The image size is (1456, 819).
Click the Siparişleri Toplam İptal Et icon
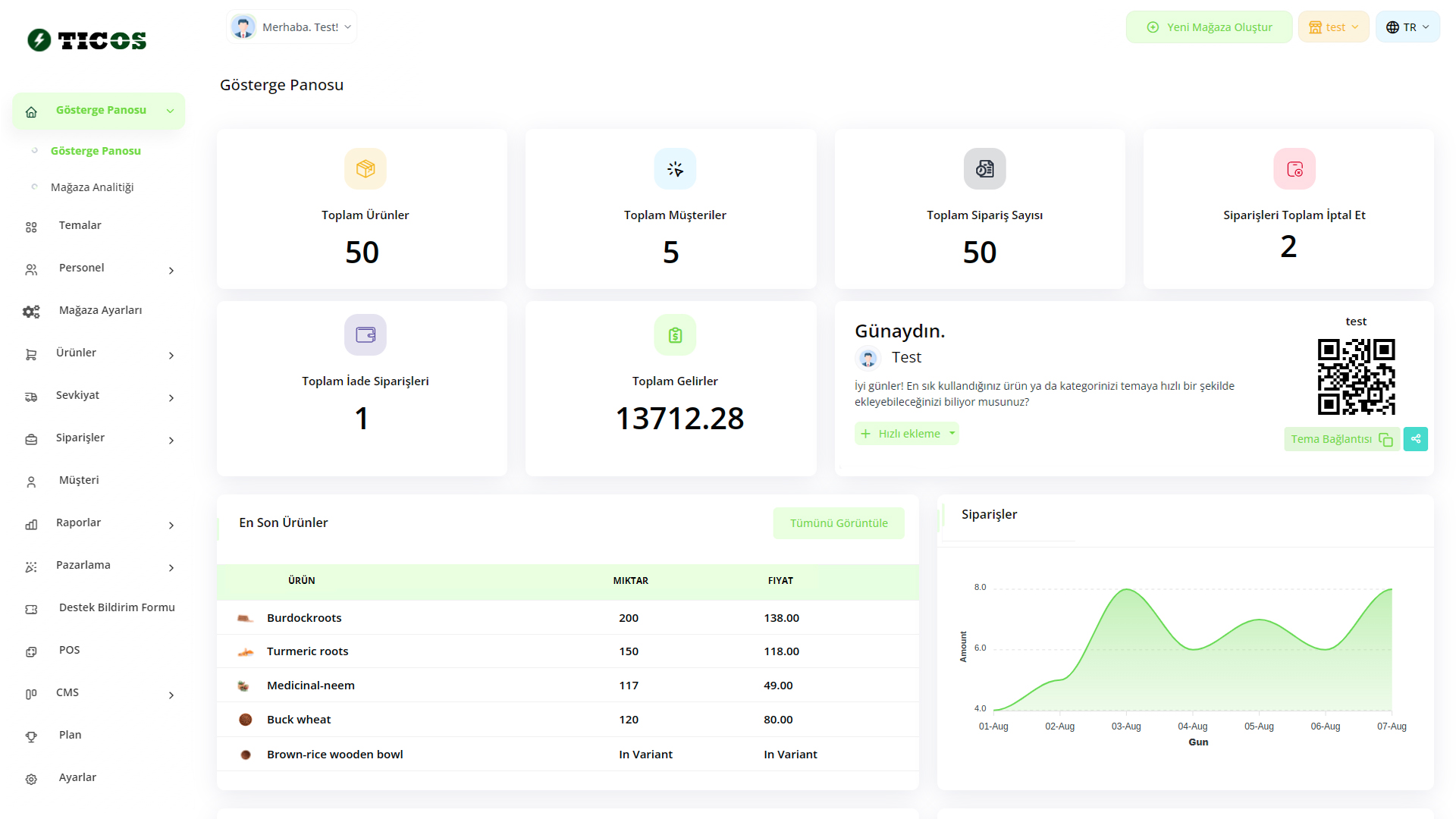pos(1294,168)
